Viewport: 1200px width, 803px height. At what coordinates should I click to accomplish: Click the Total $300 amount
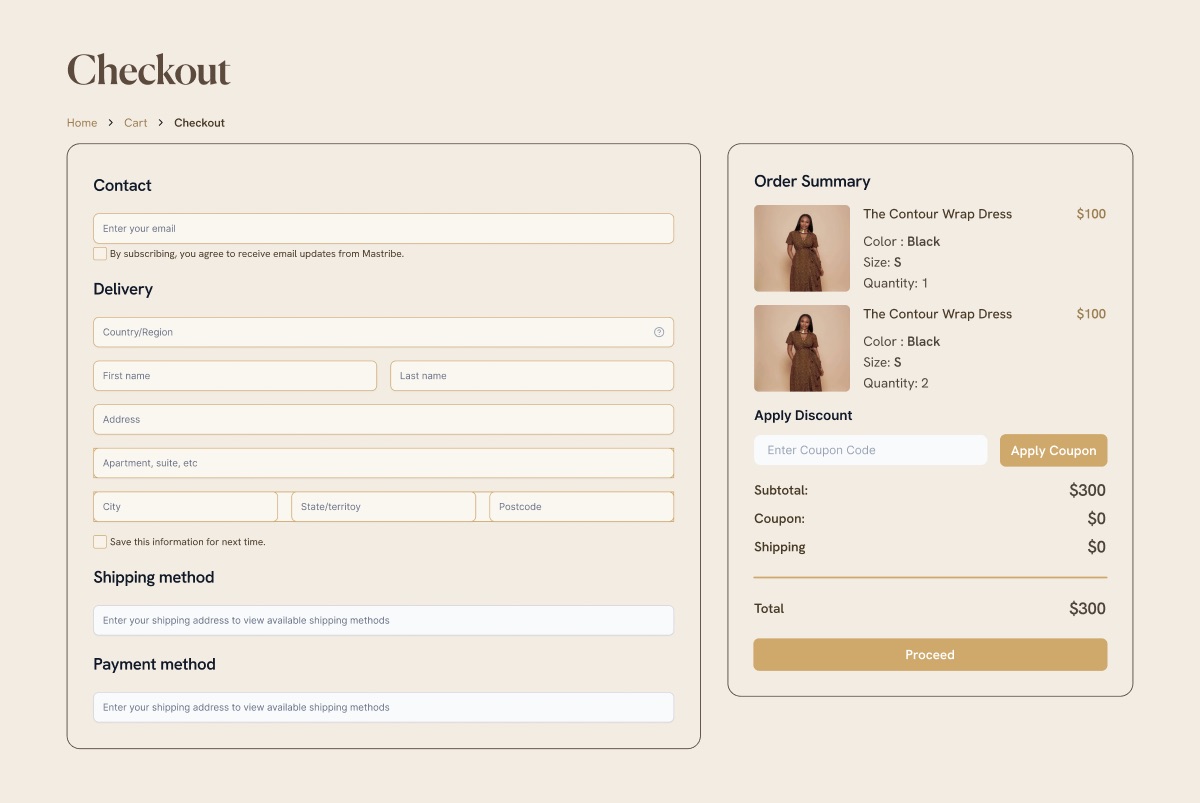pyautogui.click(x=1087, y=609)
